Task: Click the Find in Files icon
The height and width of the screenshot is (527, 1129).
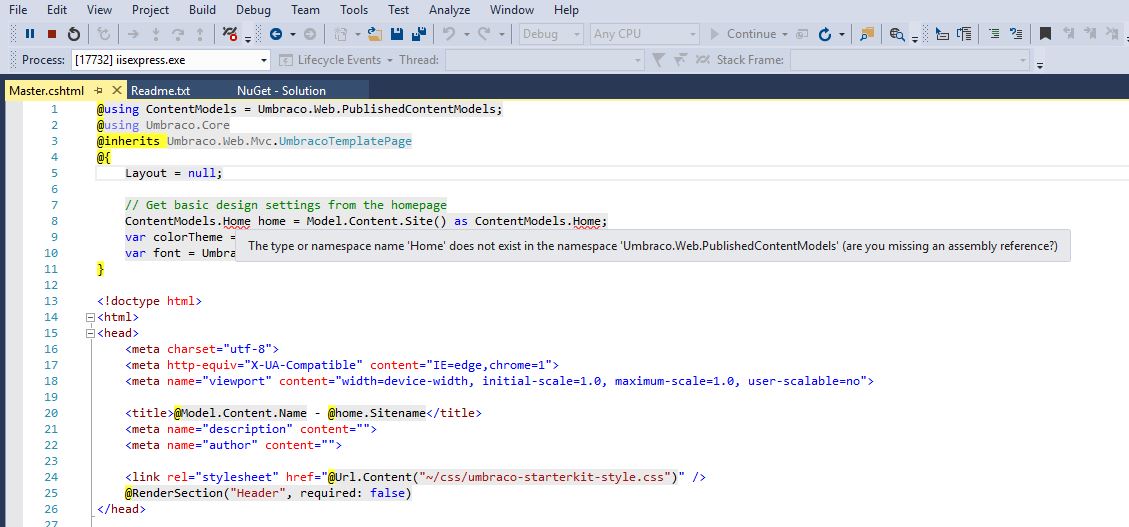Action: click(867, 34)
